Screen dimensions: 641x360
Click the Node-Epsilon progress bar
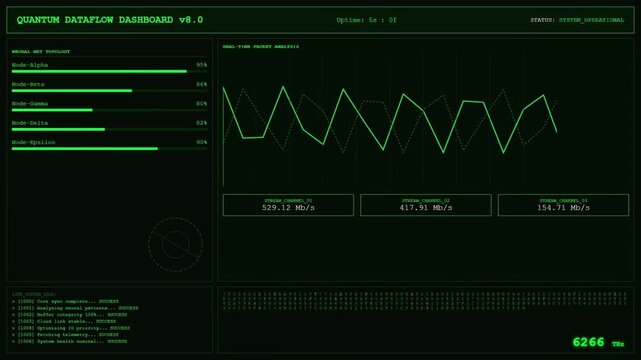[x=109, y=149]
